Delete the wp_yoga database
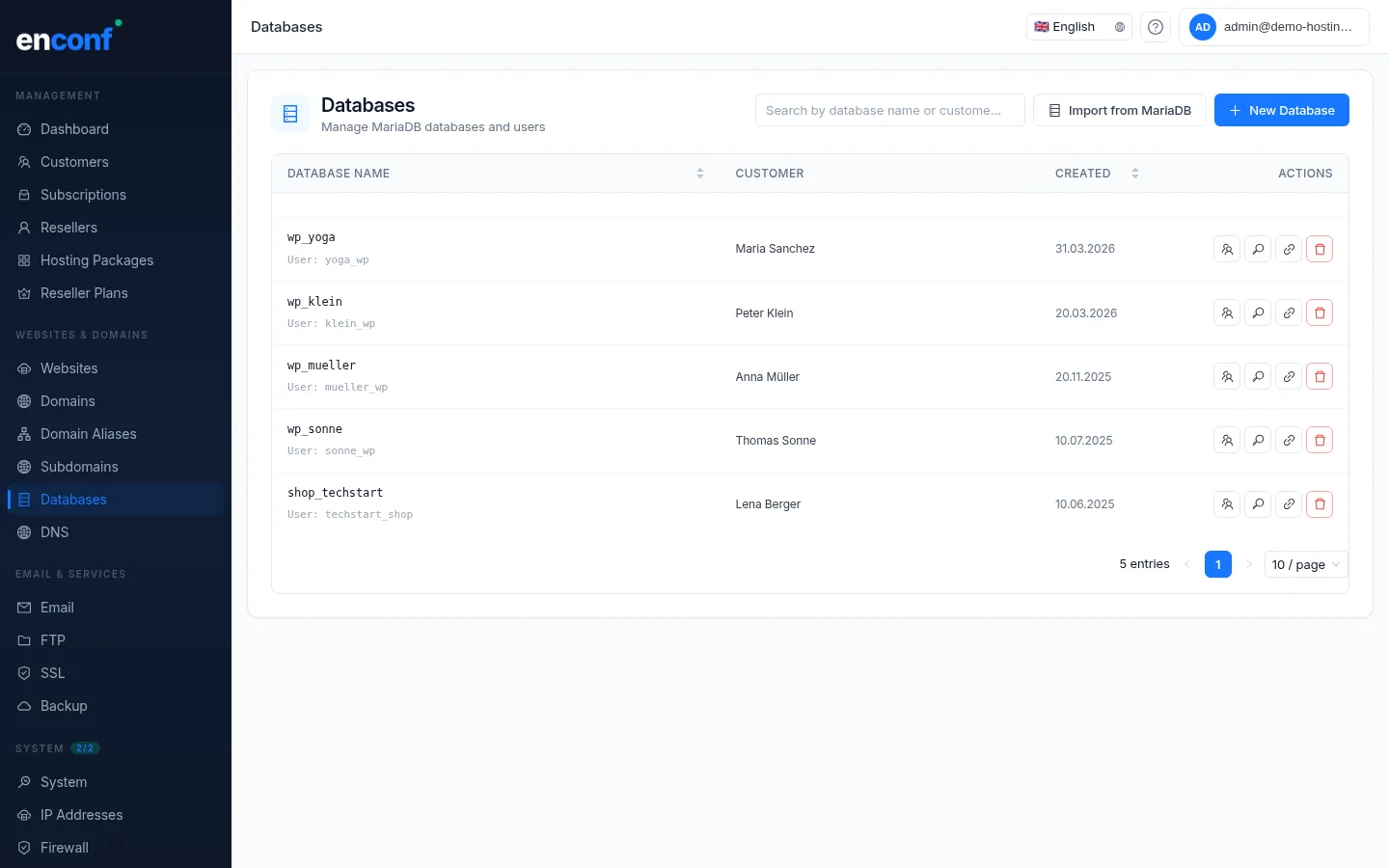1389x868 pixels. (1320, 249)
